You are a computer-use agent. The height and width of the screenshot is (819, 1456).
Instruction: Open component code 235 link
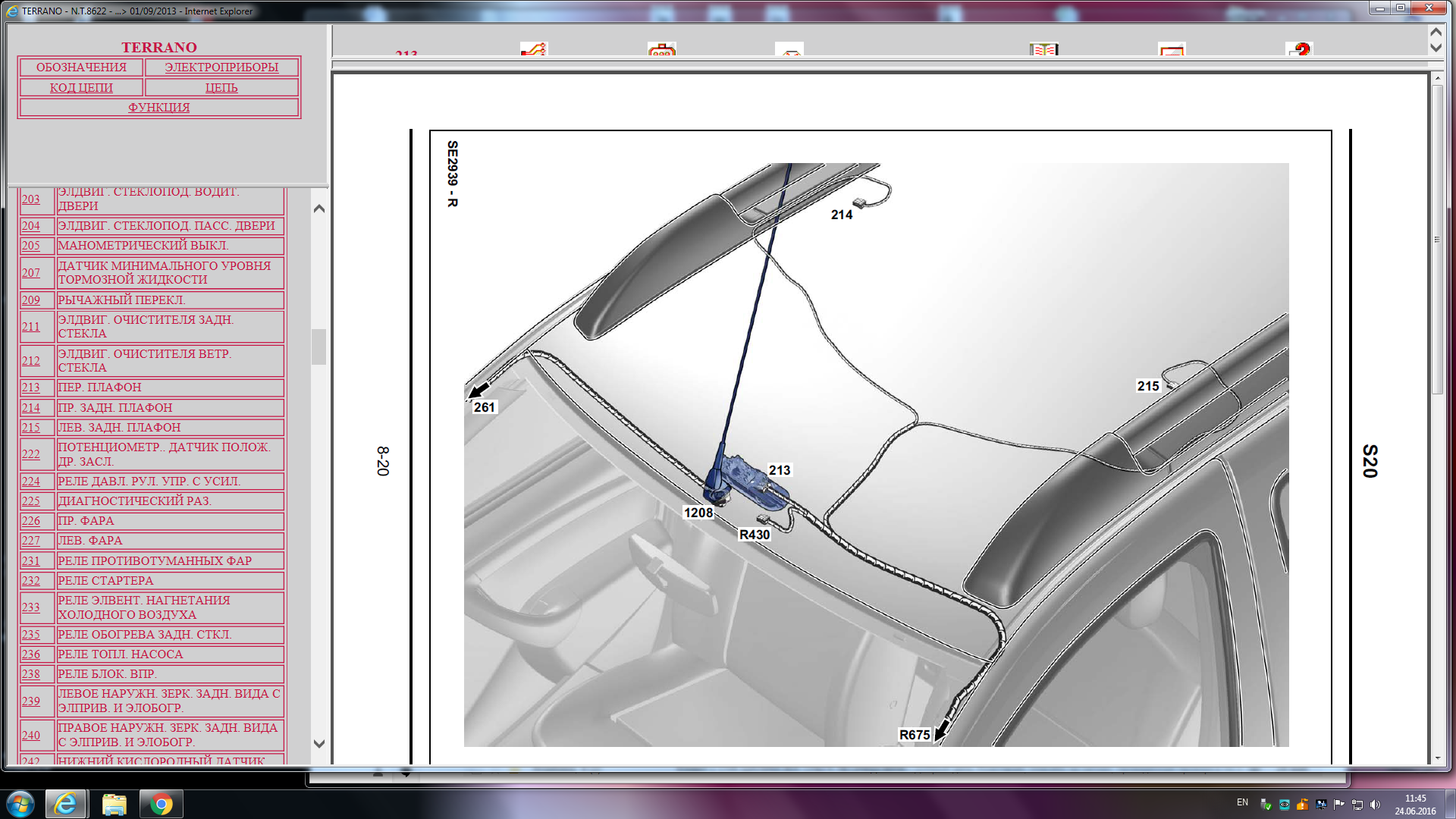click(31, 635)
